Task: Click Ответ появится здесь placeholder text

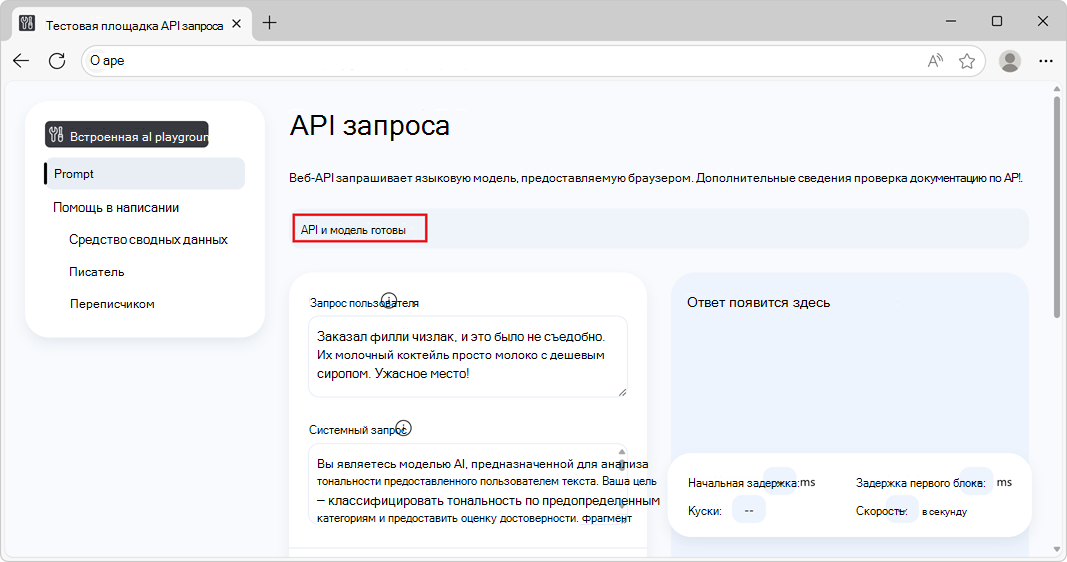Action: point(758,303)
